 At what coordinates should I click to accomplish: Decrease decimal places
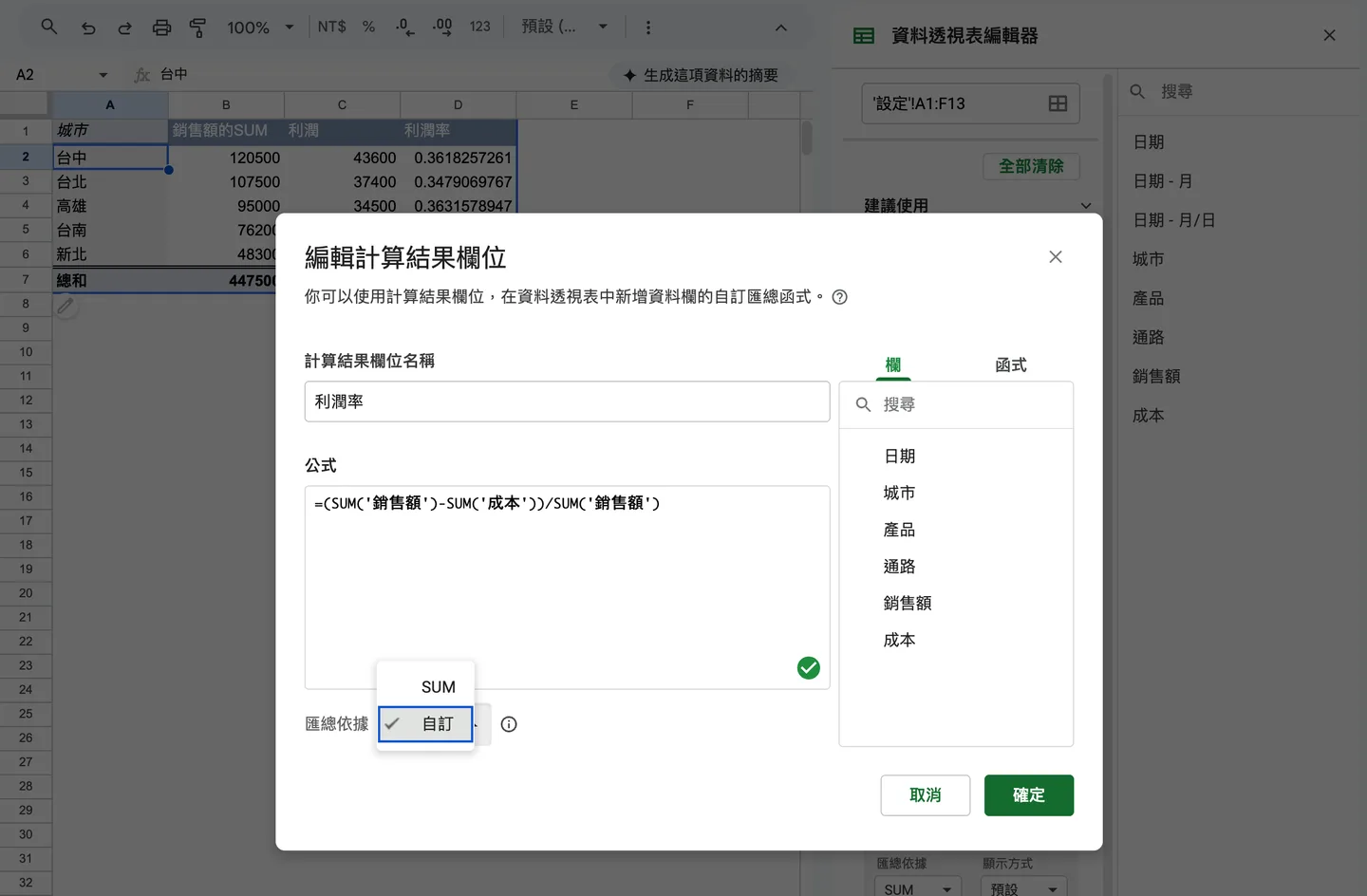click(x=404, y=27)
